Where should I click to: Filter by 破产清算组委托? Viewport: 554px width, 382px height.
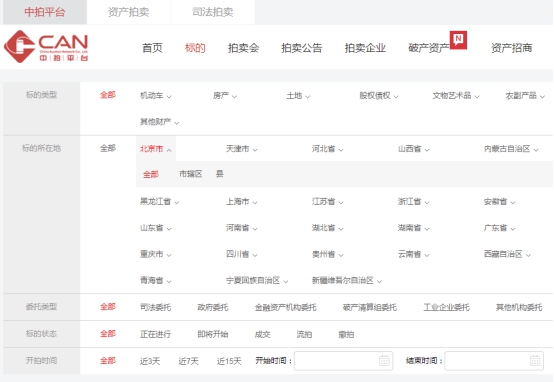point(370,307)
